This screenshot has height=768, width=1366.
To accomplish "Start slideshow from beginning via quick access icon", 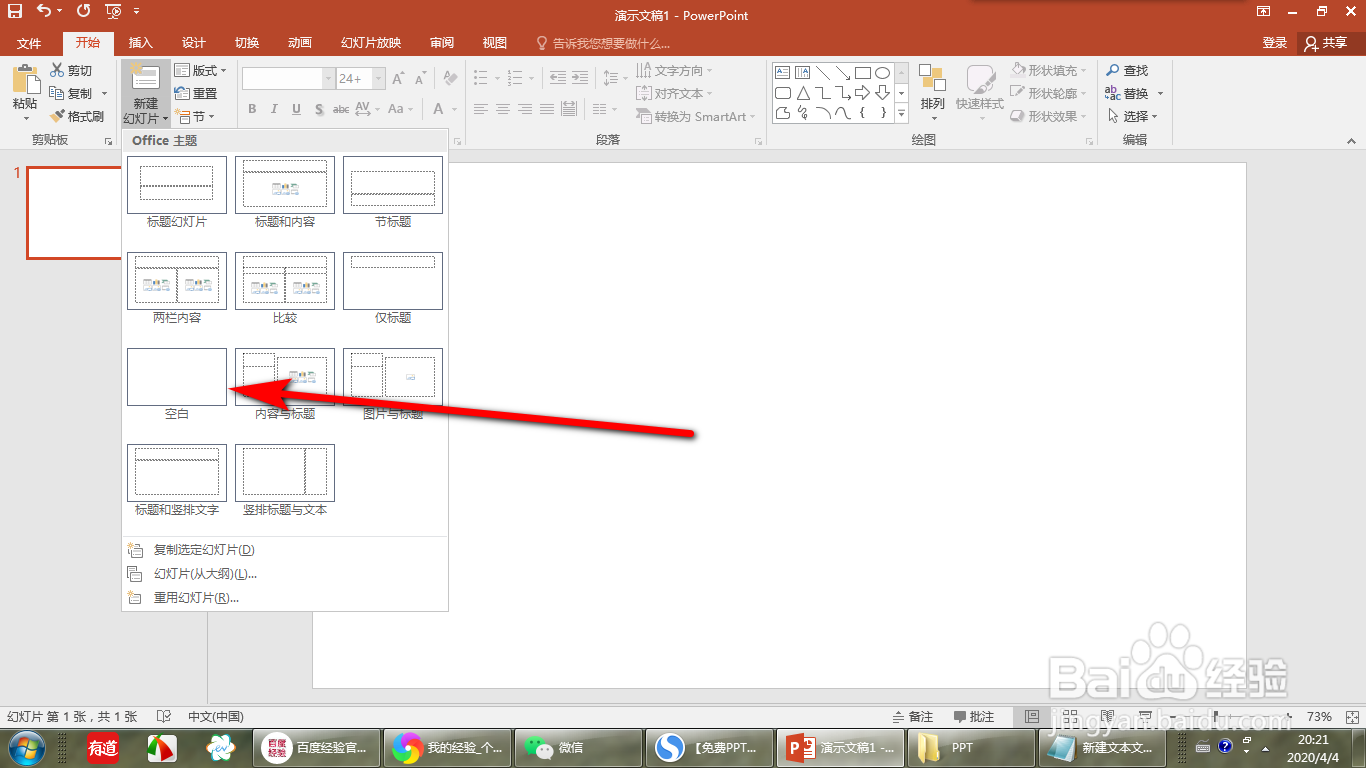I will (x=112, y=12).
